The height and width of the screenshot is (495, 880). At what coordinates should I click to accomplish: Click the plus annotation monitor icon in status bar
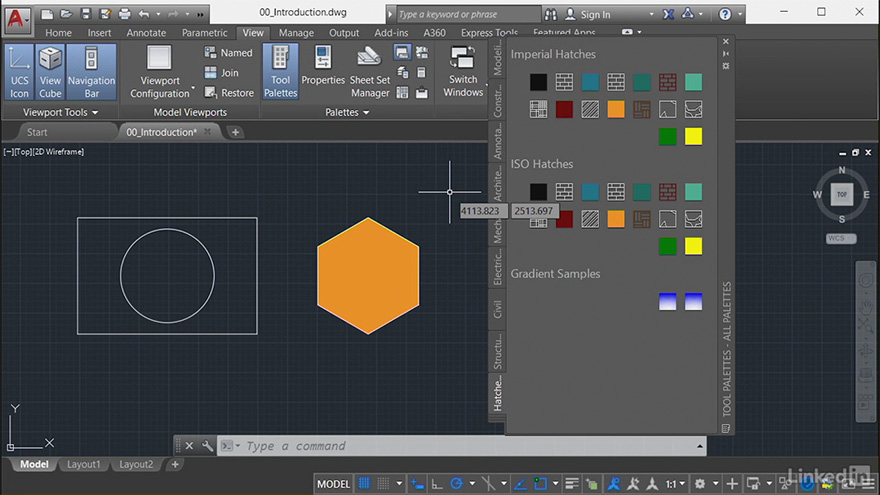pos(732,484)
